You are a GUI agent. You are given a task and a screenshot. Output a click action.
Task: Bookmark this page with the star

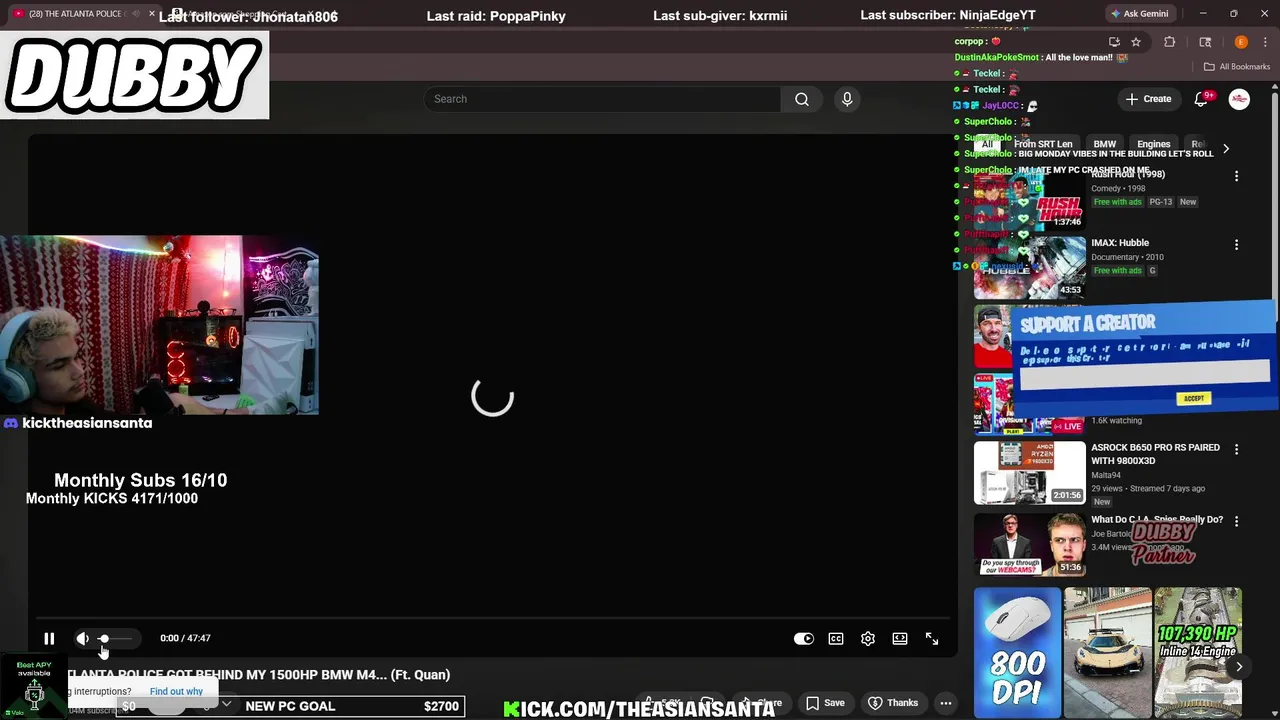pyautogui.click(x=1136, y=42)
